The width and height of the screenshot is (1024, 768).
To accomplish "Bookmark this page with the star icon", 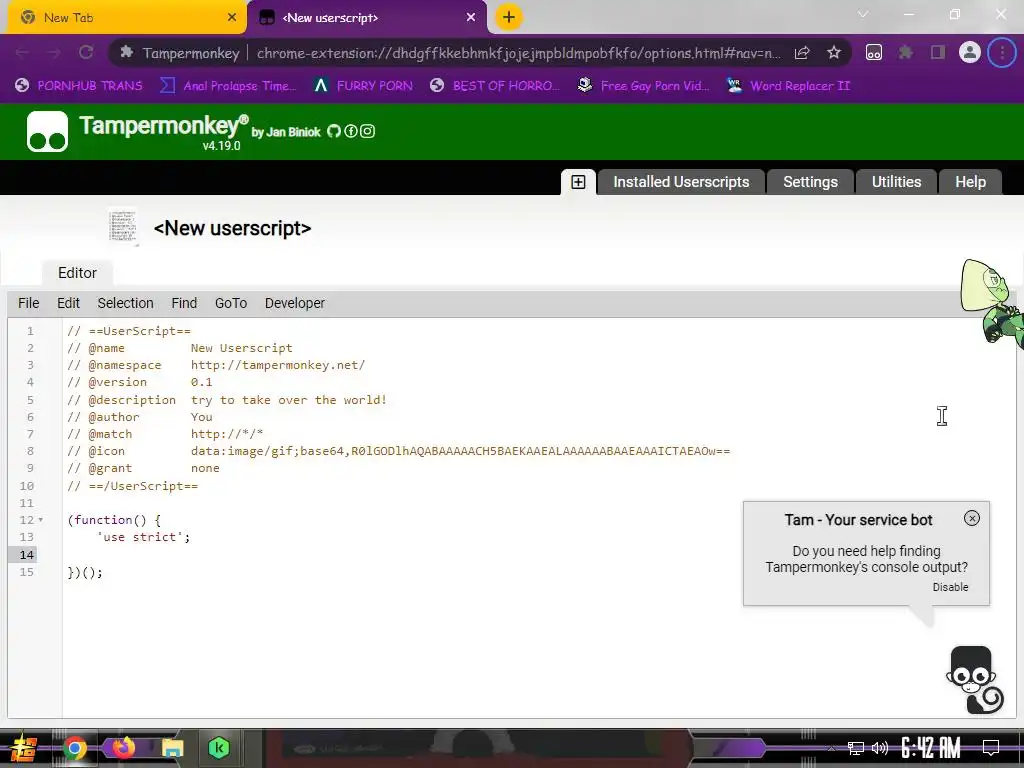I will (x=833, y=53).
